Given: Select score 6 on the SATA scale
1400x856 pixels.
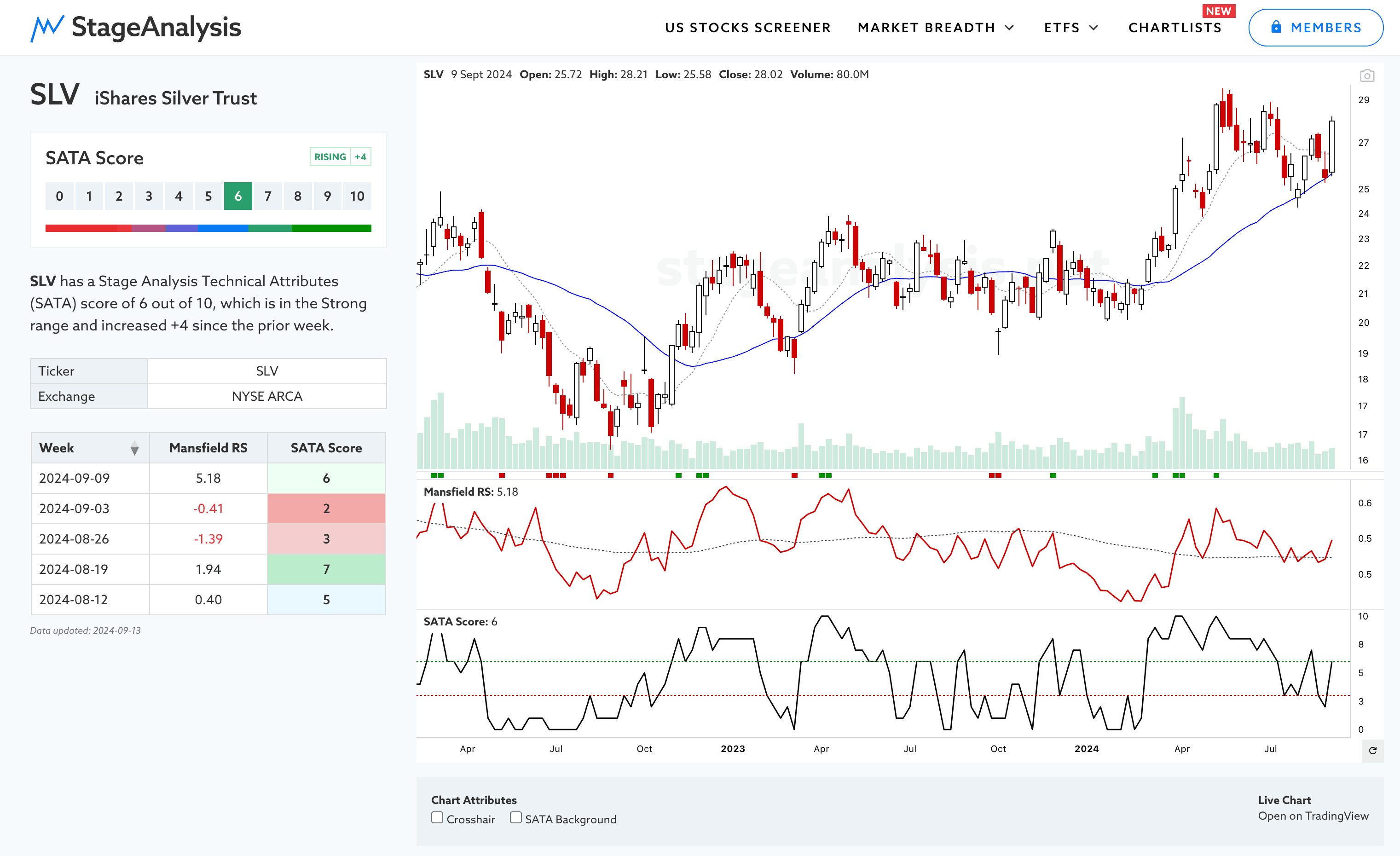Looking at the screenshot, I should [238, 196].
